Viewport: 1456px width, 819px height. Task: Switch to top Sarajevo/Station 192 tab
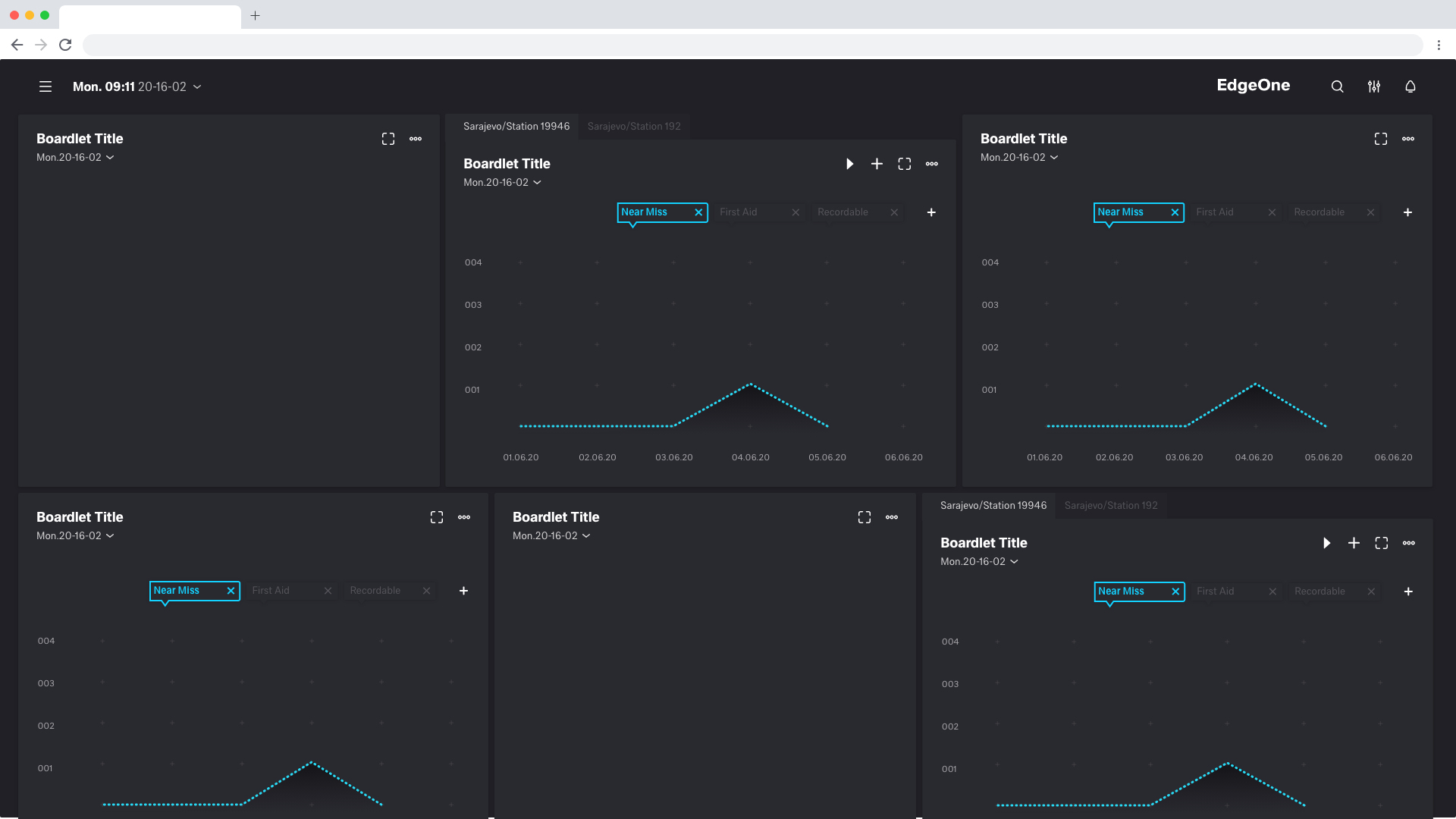click(x=634, y=127)
